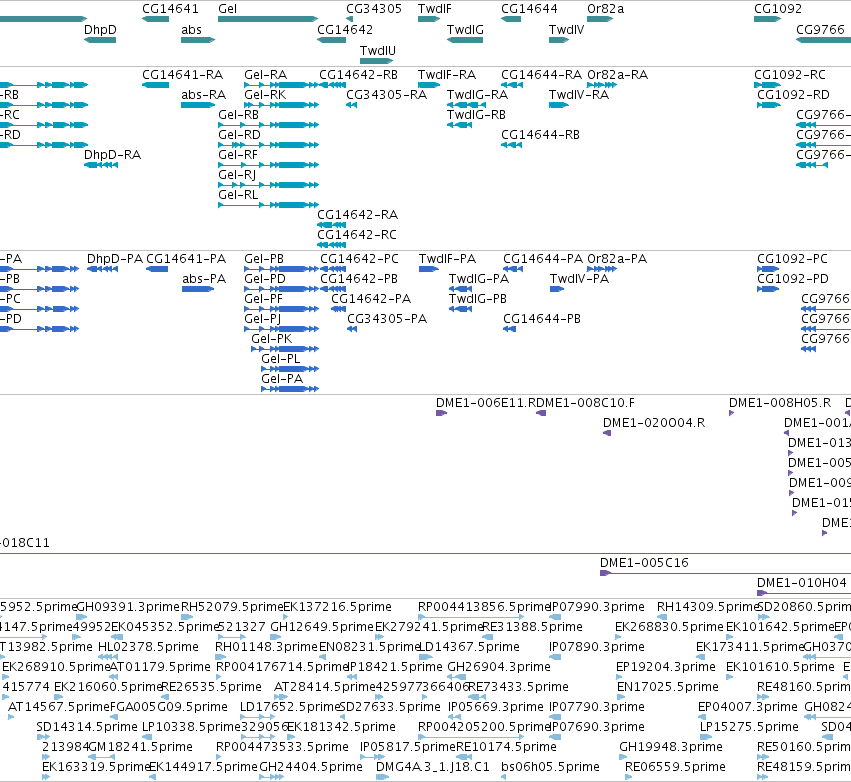Select the GH09391.3prime EST label

[x=128, y=607]
